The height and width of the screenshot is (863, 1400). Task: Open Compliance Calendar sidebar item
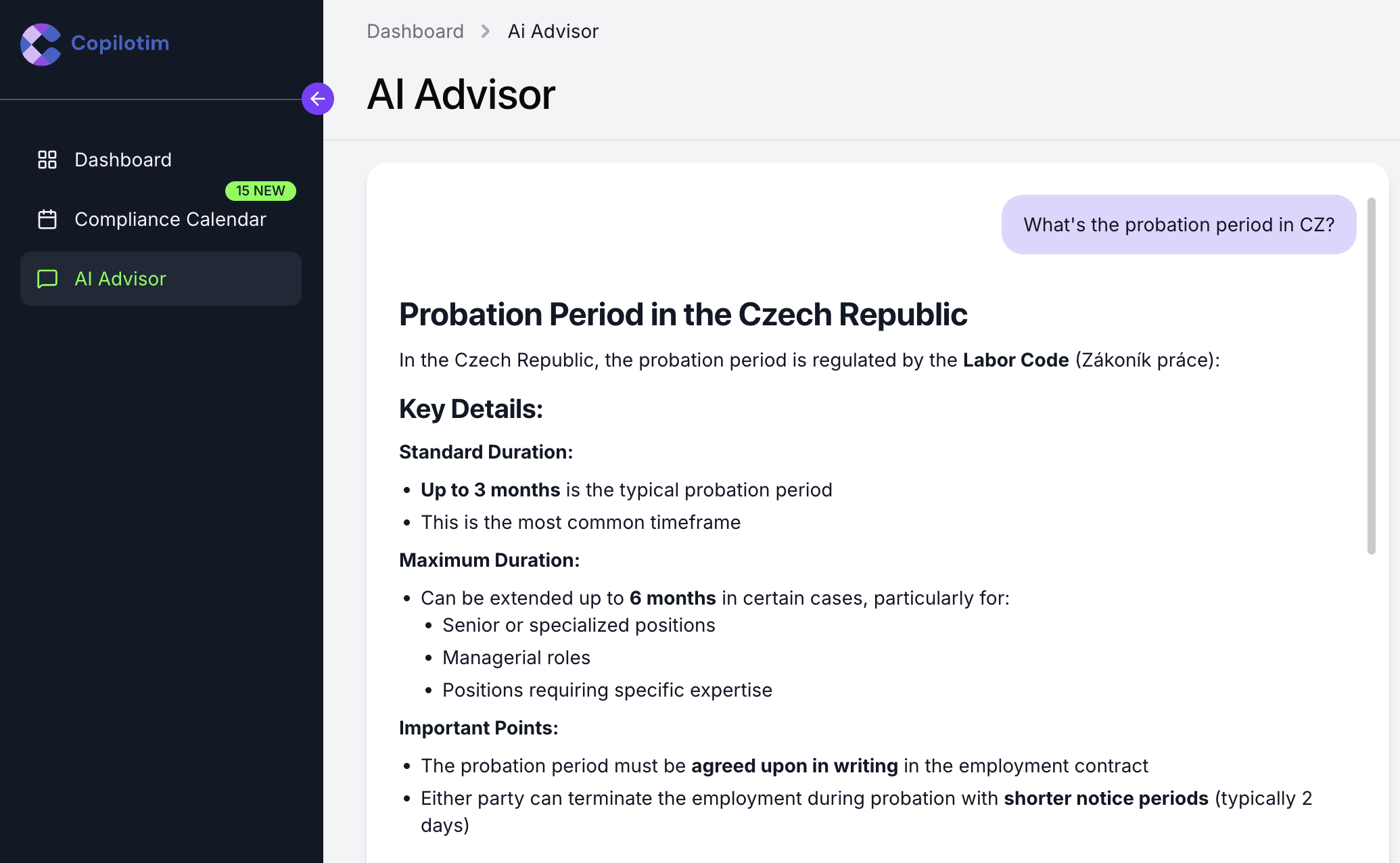pos(170,219)
